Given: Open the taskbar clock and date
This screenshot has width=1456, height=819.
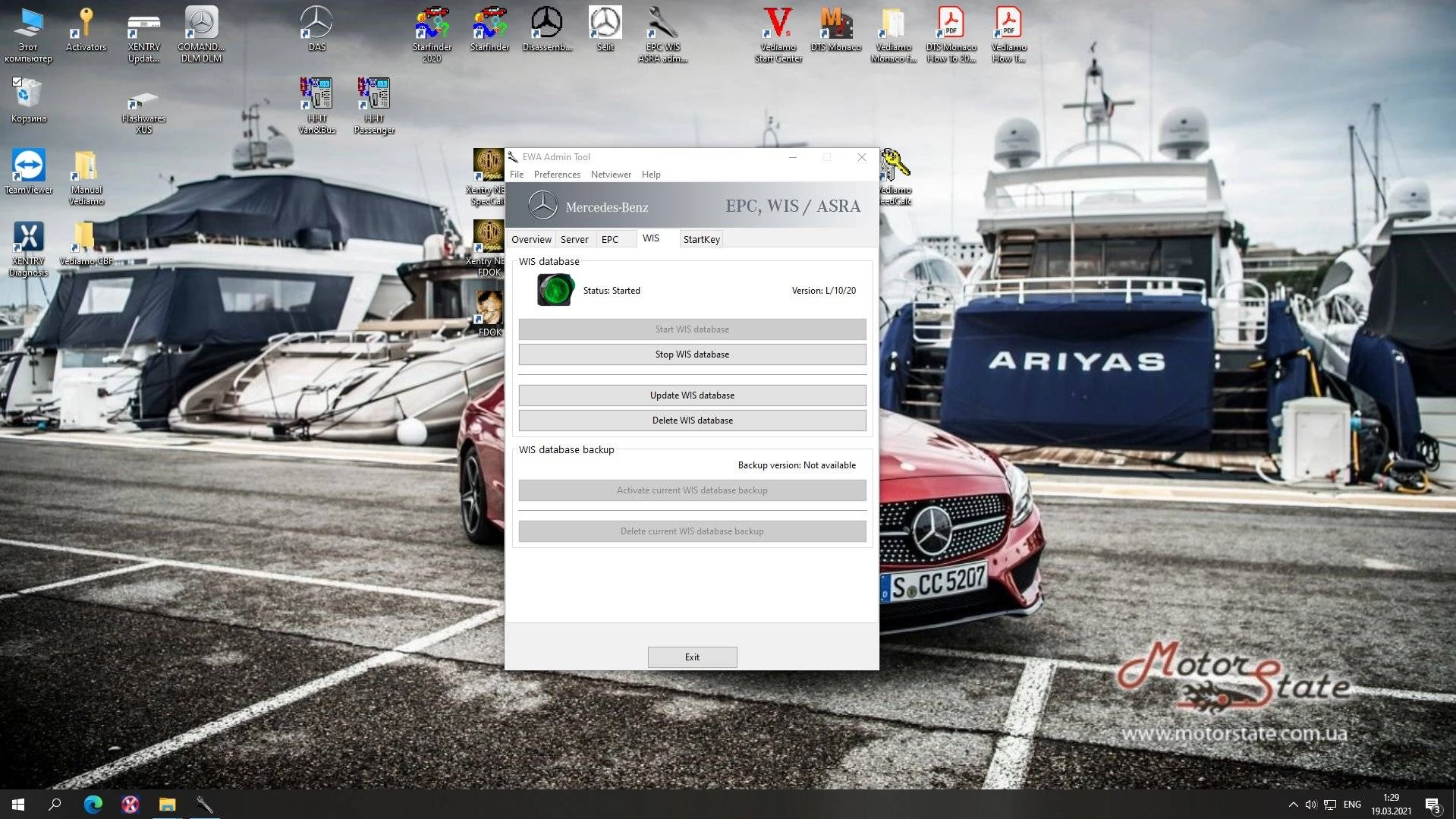Looking at the screenshot, I should coord(1391,804).
